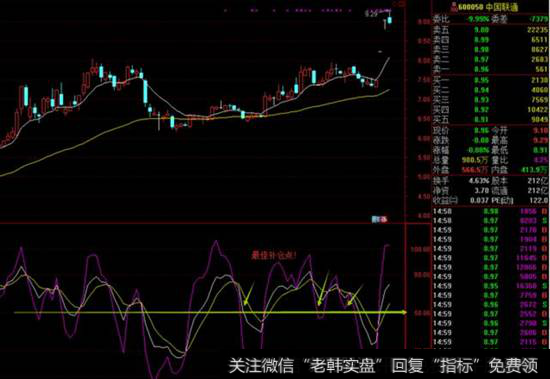Click the 最高 high price label

[x=499, y=140]
